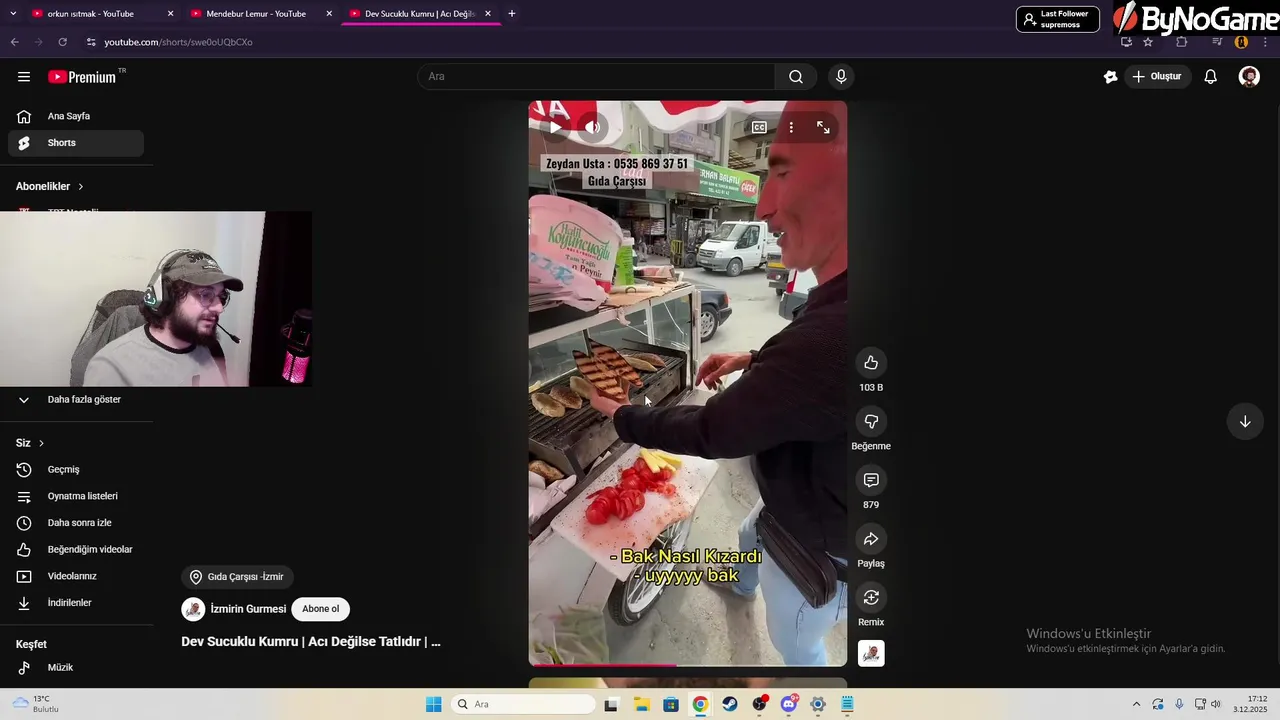Image resolution: width=1280 pixels, height=720 pixels.
Task: Click the search magnifier button
Action: pyautogui.click(x=796, y=77)
